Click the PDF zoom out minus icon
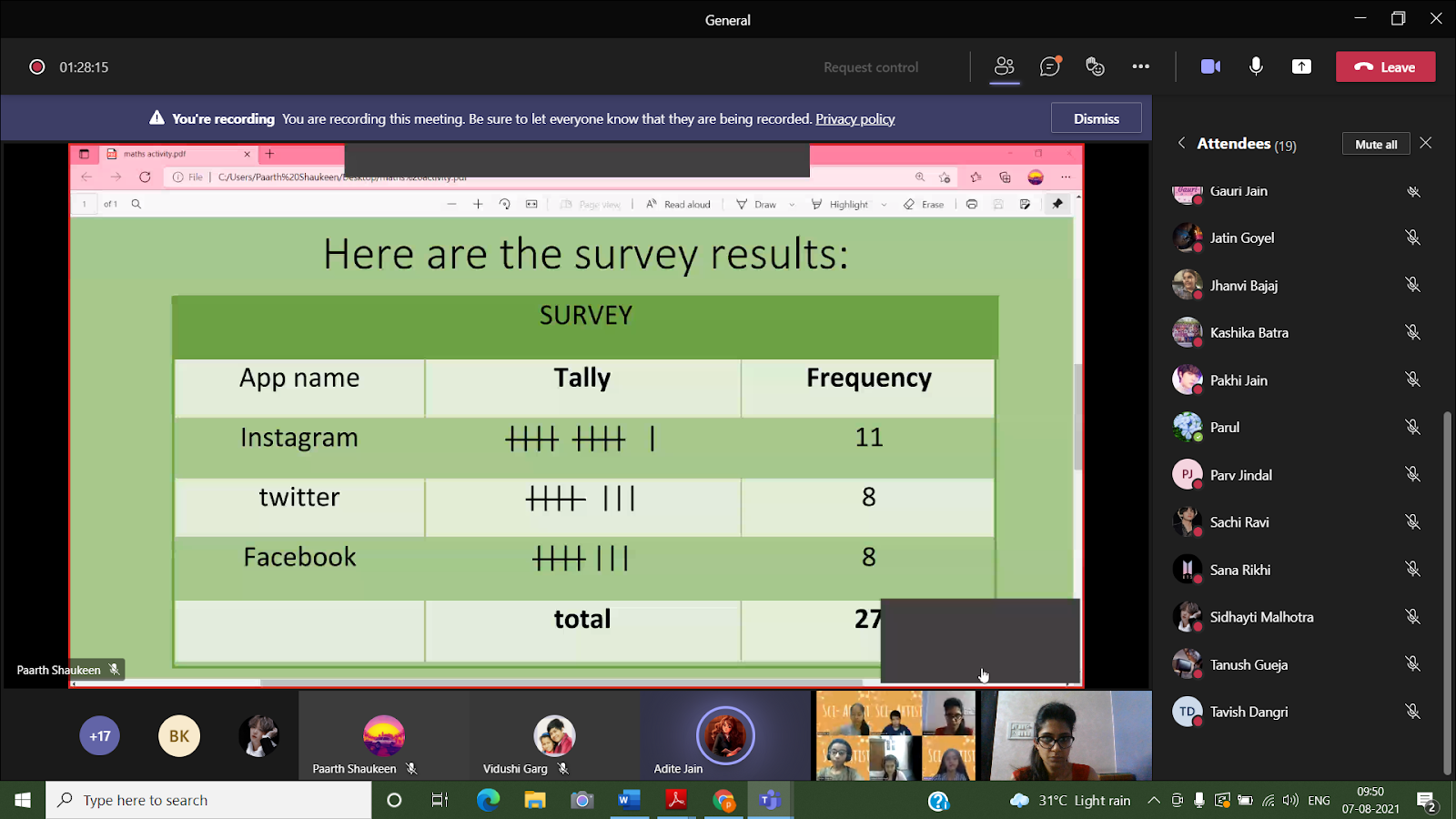 pyautogui.click(x=451, y=204)
